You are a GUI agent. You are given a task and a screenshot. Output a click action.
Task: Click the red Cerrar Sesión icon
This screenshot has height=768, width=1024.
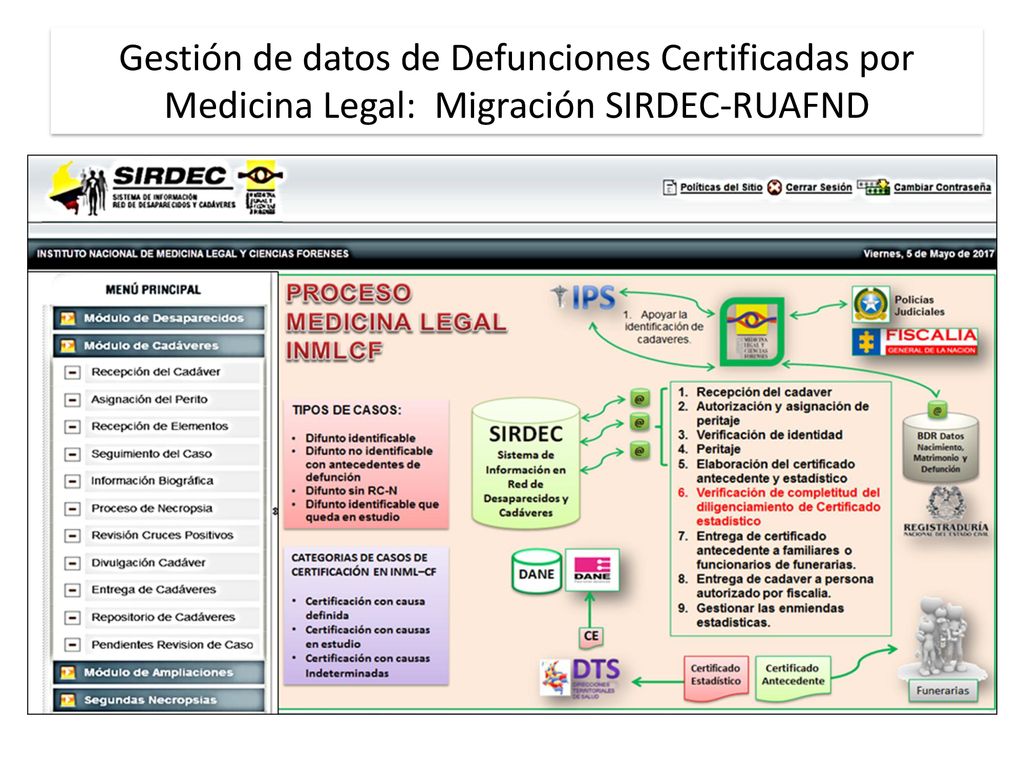[x=775, y=187]
